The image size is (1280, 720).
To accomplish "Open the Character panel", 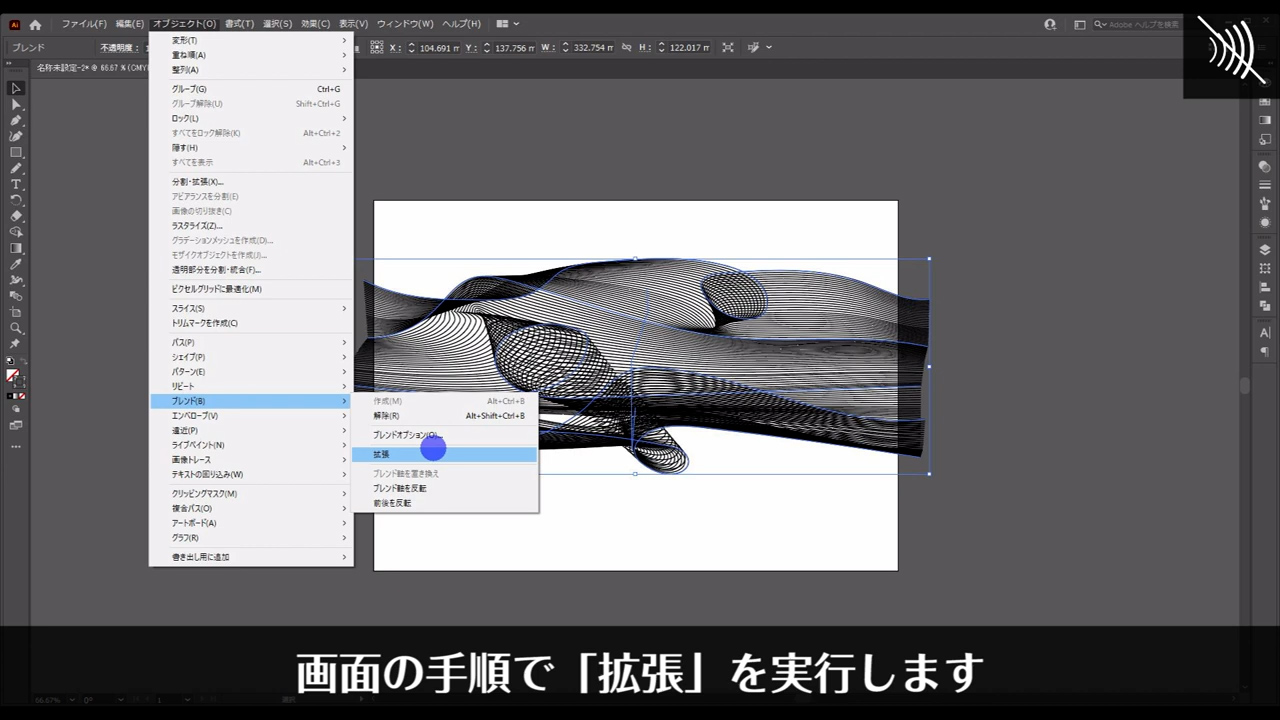I will point(1265,333).
